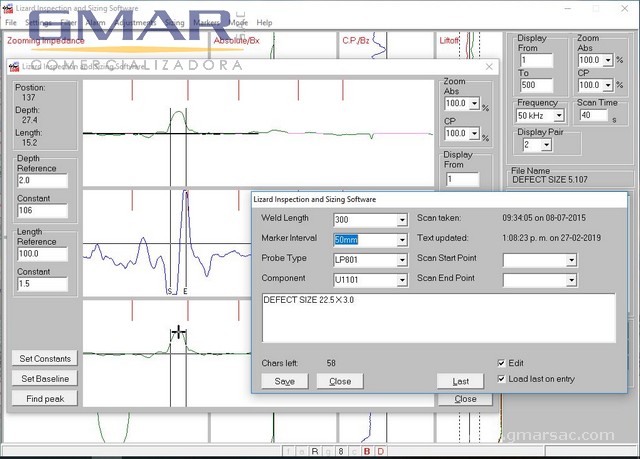The width and height of the screenshot is (640, 459).
Task: Click the Length Constant field showing 1.5
Action: tap(42, 284)
